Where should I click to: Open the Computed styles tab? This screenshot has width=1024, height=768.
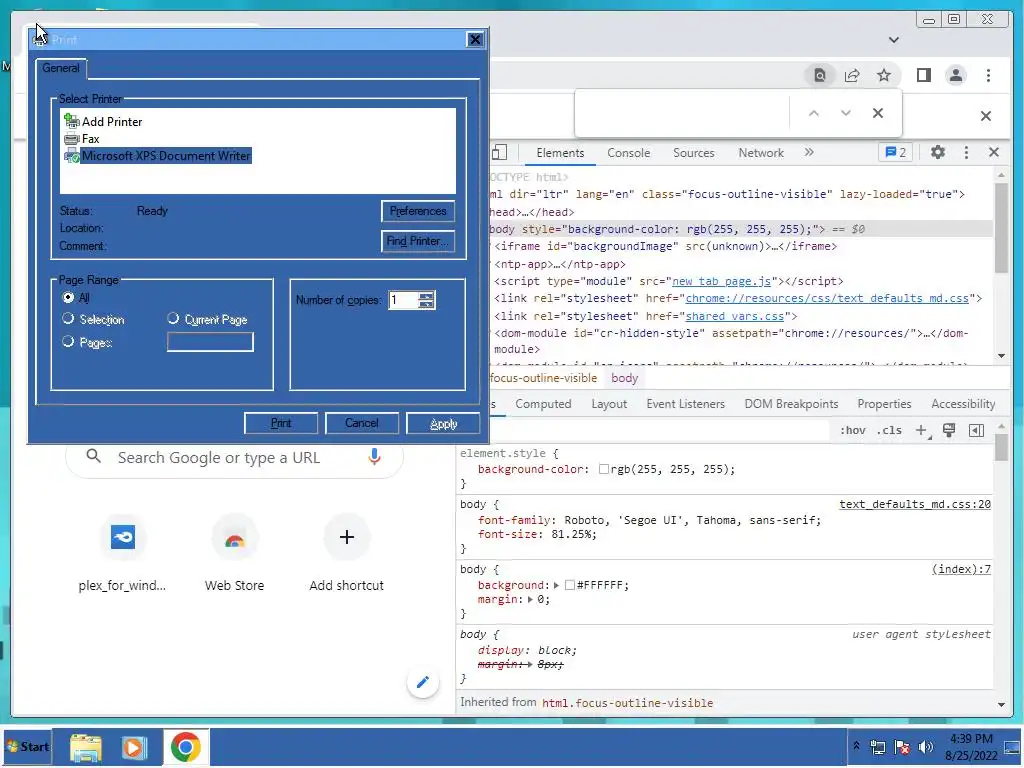pos(543,404)
